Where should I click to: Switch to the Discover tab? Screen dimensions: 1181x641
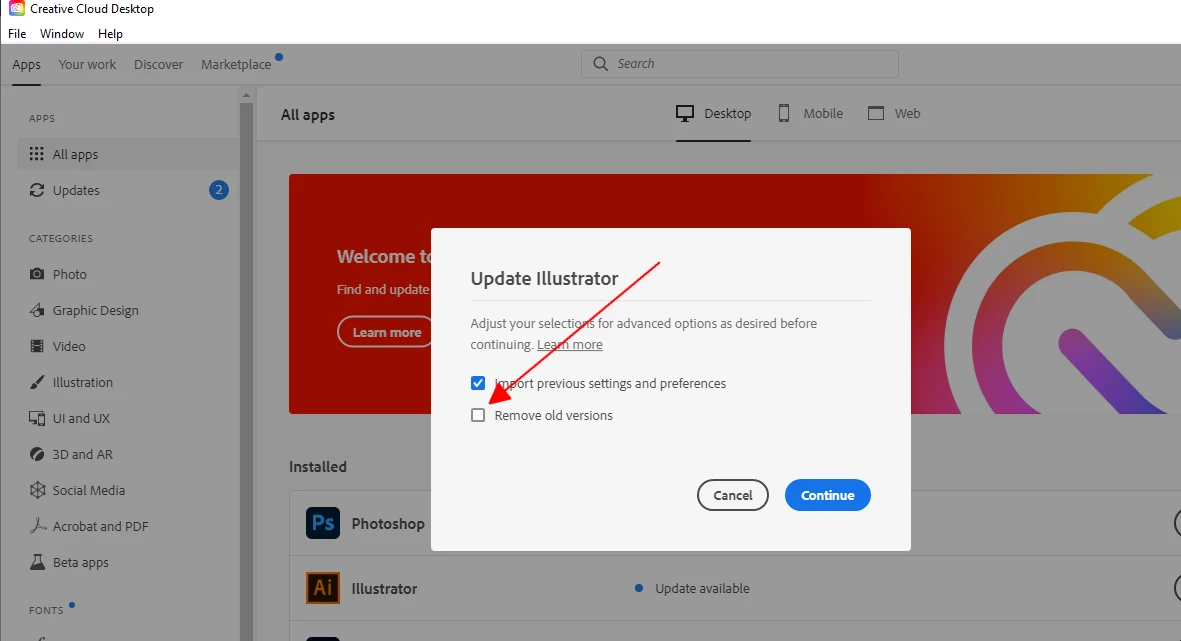(x=158, y=64)
